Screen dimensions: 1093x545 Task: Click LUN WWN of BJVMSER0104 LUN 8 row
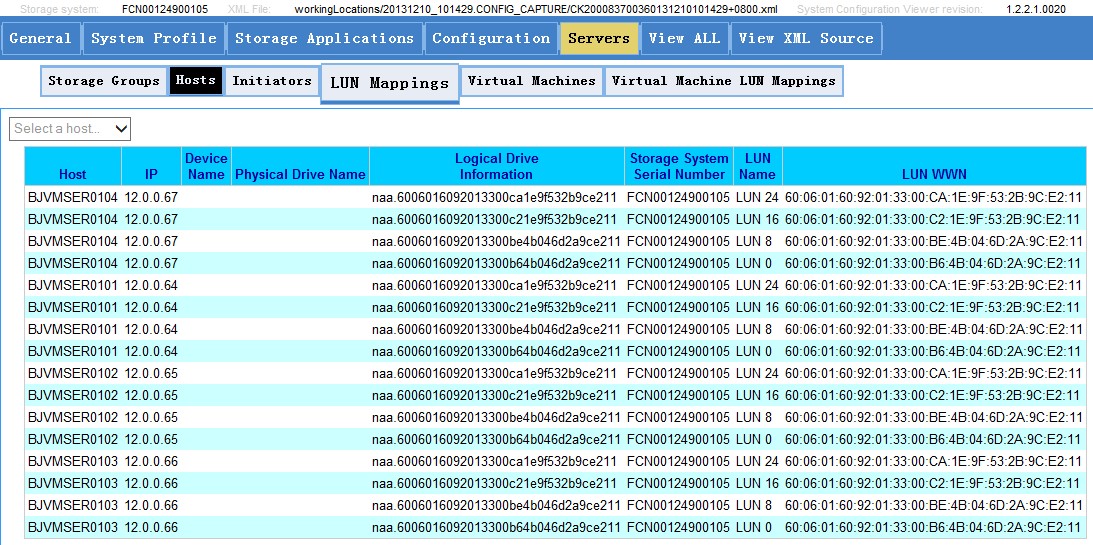tap(934, 241)
